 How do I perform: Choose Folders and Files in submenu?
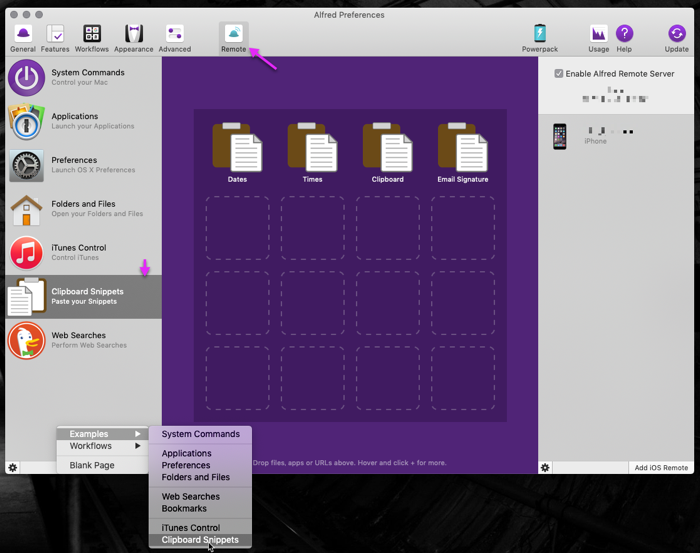[200, 477]
